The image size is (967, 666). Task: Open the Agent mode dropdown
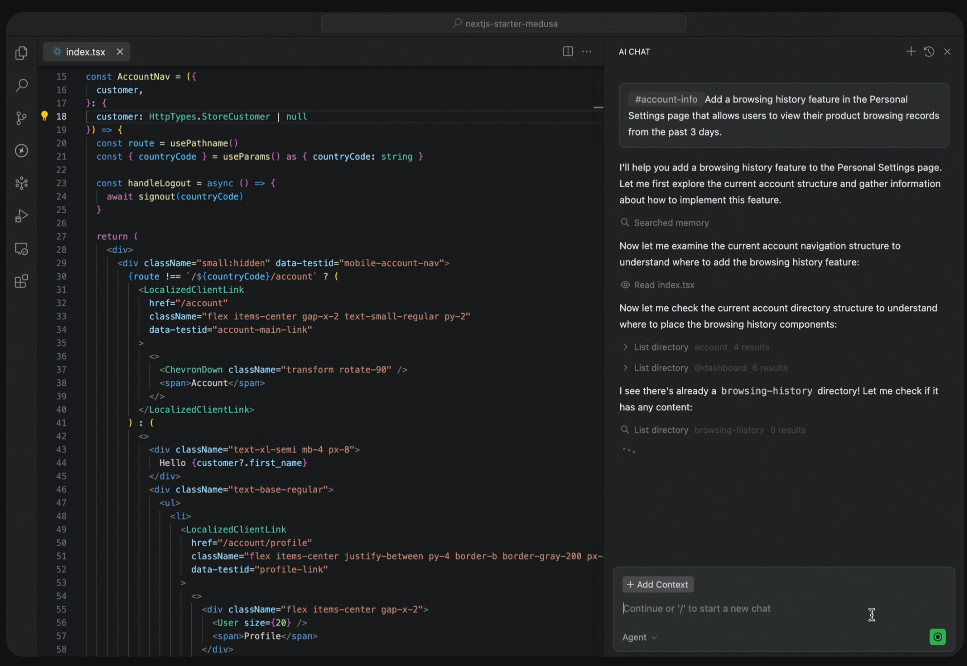640,637
